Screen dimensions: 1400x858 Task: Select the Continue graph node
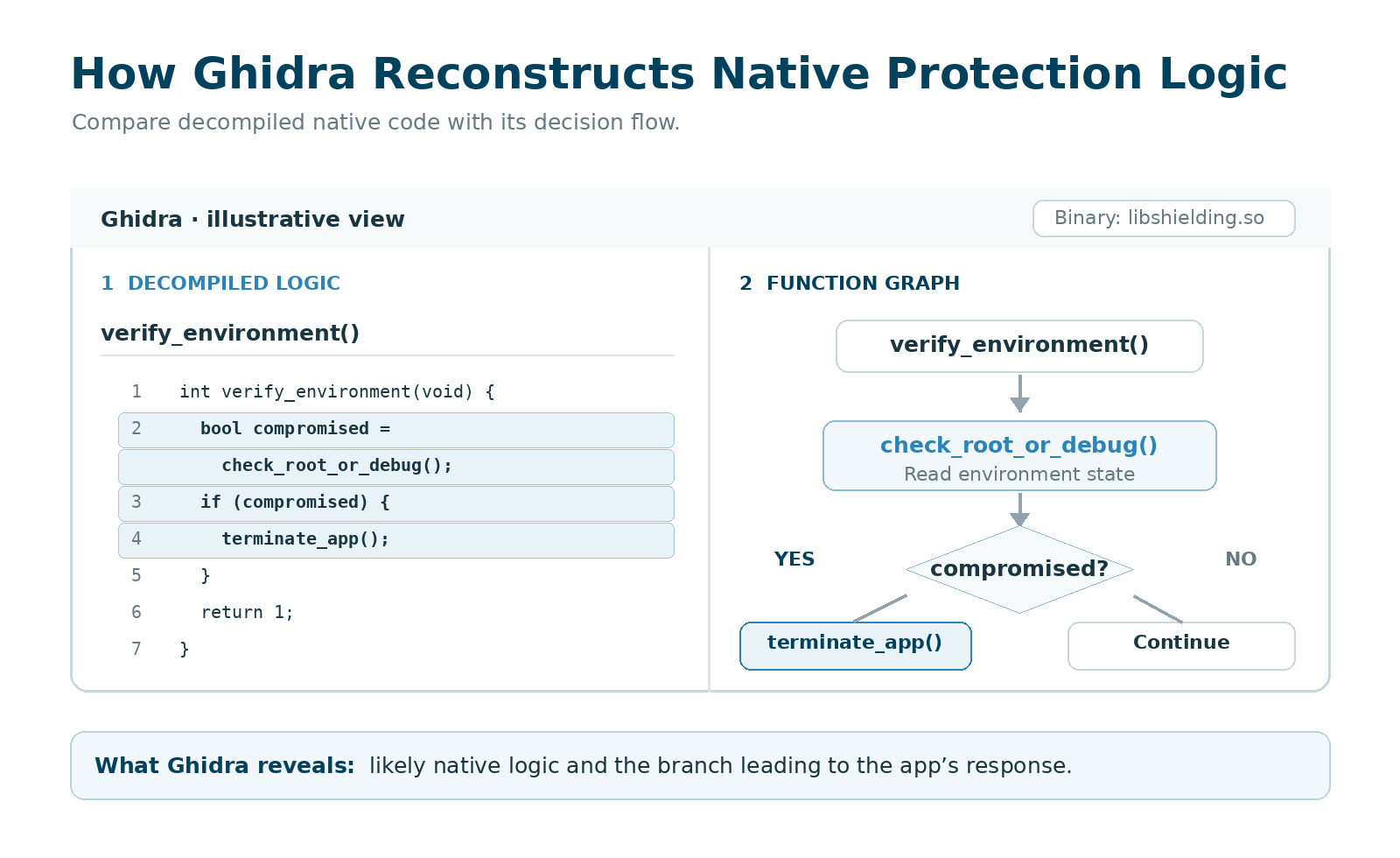click(x=1181, y=646)
